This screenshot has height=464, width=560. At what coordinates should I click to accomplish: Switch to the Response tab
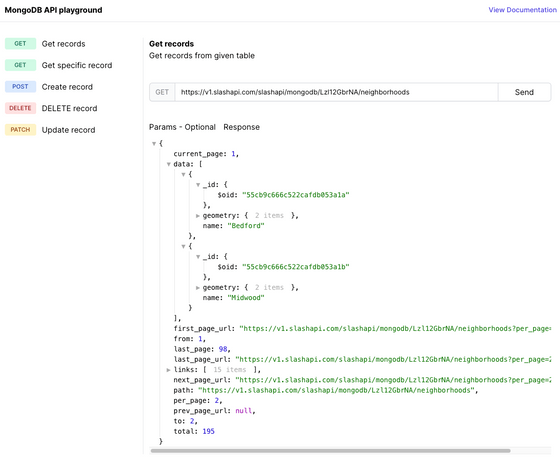coord(241,127)
